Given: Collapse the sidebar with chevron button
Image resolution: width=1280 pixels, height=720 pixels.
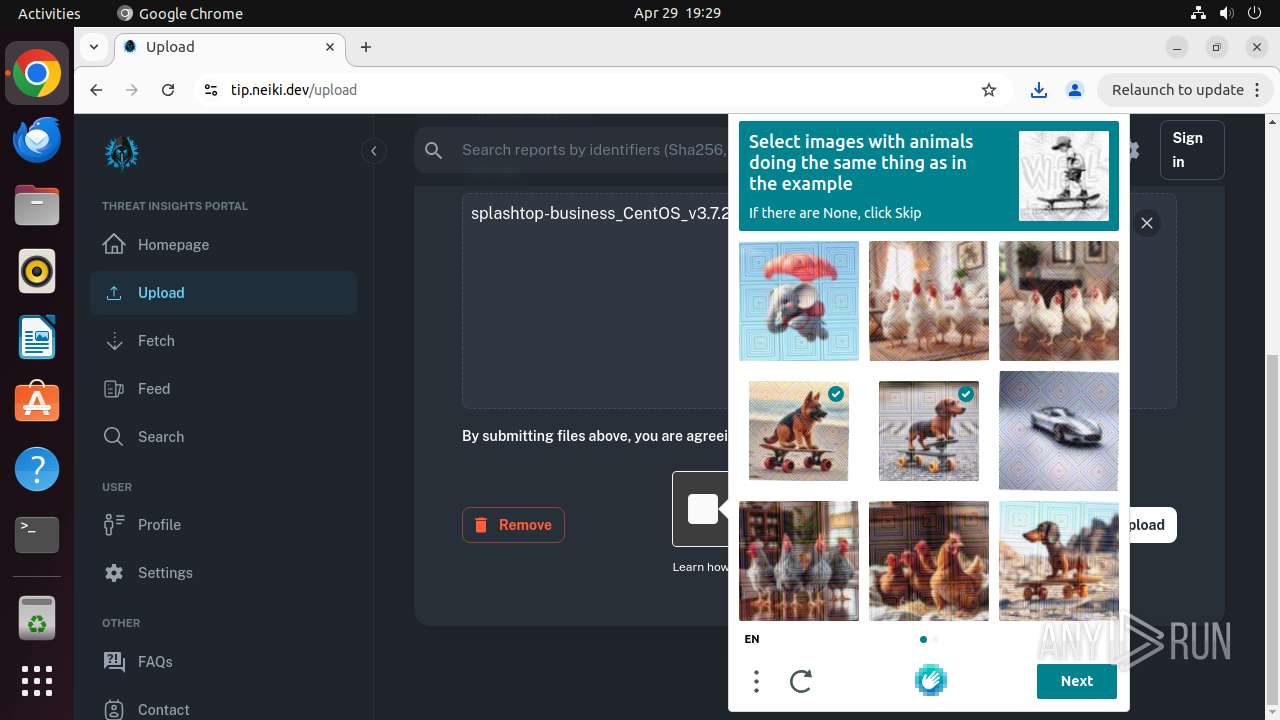Looking at the screenshot, I should point(373,151).
